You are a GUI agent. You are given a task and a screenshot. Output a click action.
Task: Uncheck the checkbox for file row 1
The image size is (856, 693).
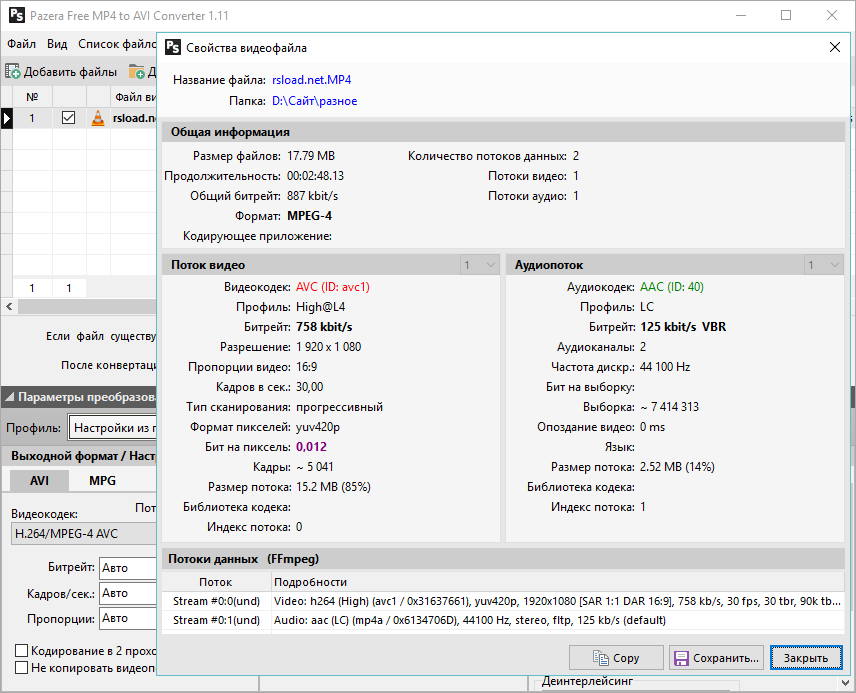68,118
